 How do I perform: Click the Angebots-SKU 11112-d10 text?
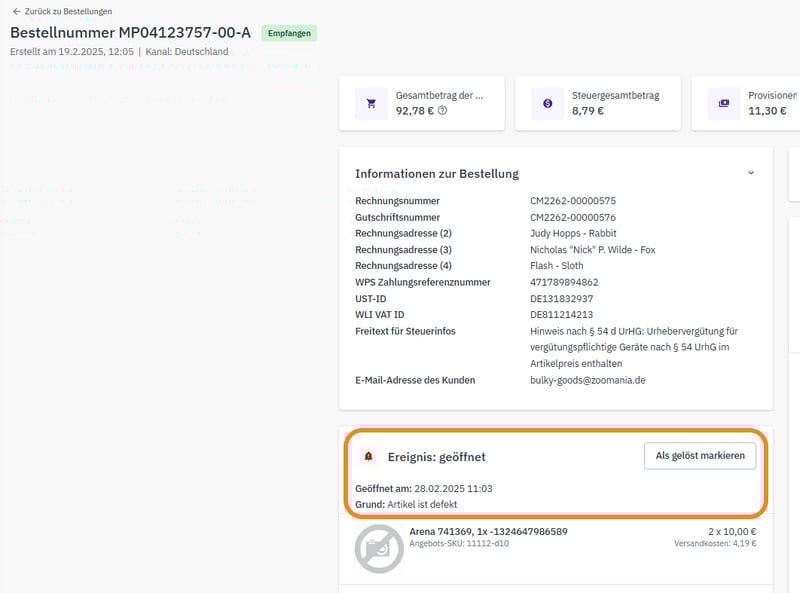(x=459, y=544)
